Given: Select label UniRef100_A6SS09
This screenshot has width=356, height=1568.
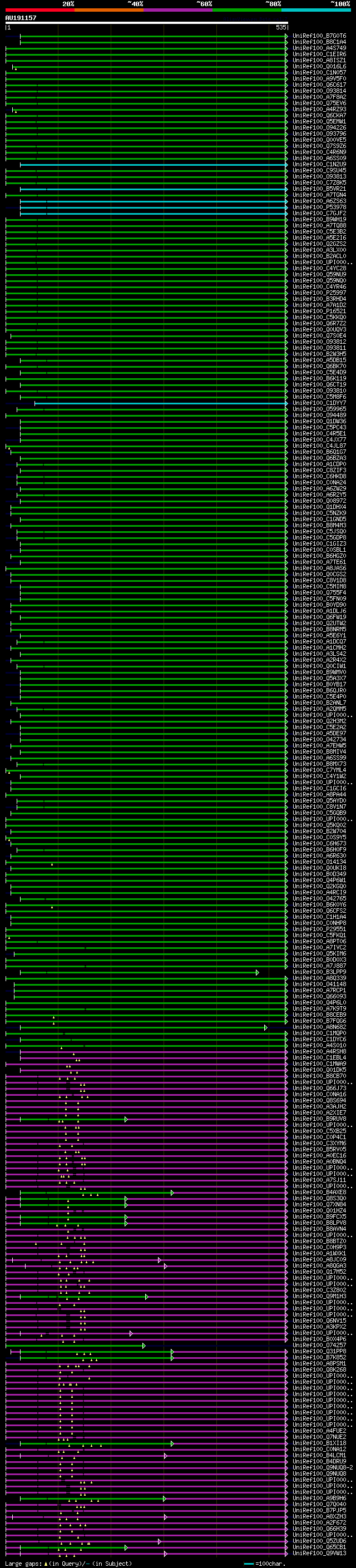Looking at the screenshot, I should pyautogui.click(x=319, y=159).
